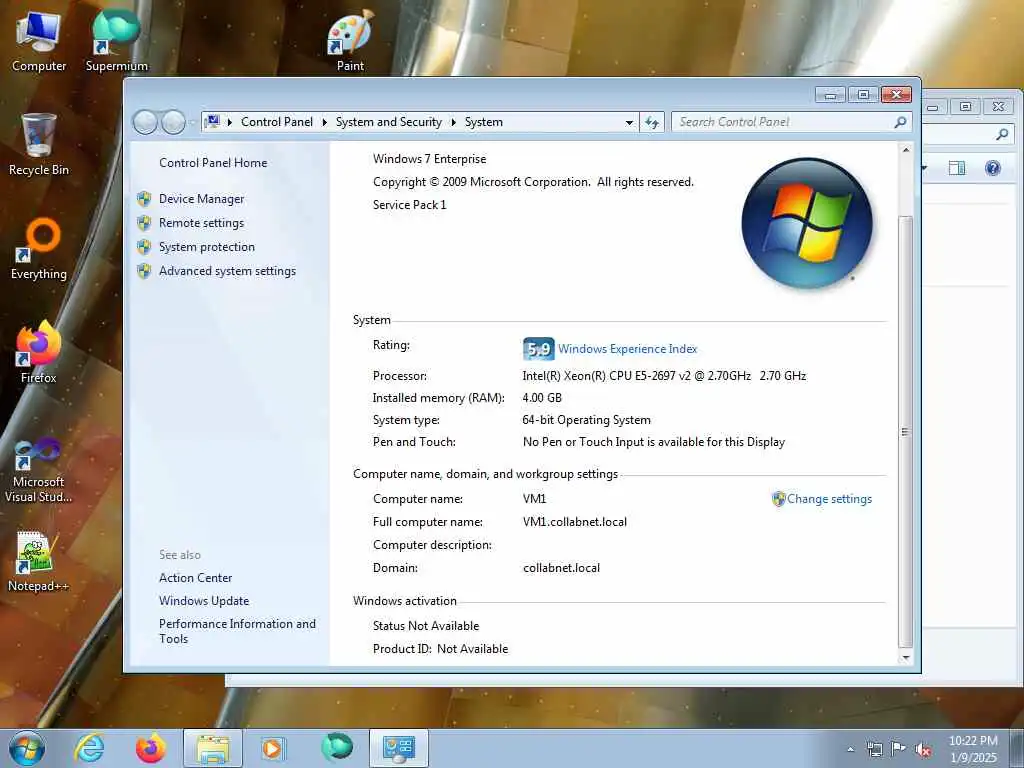1024x768 pixels.
Task: Open Windows Media Player from taskbar
Action: (x=273, y=748)
